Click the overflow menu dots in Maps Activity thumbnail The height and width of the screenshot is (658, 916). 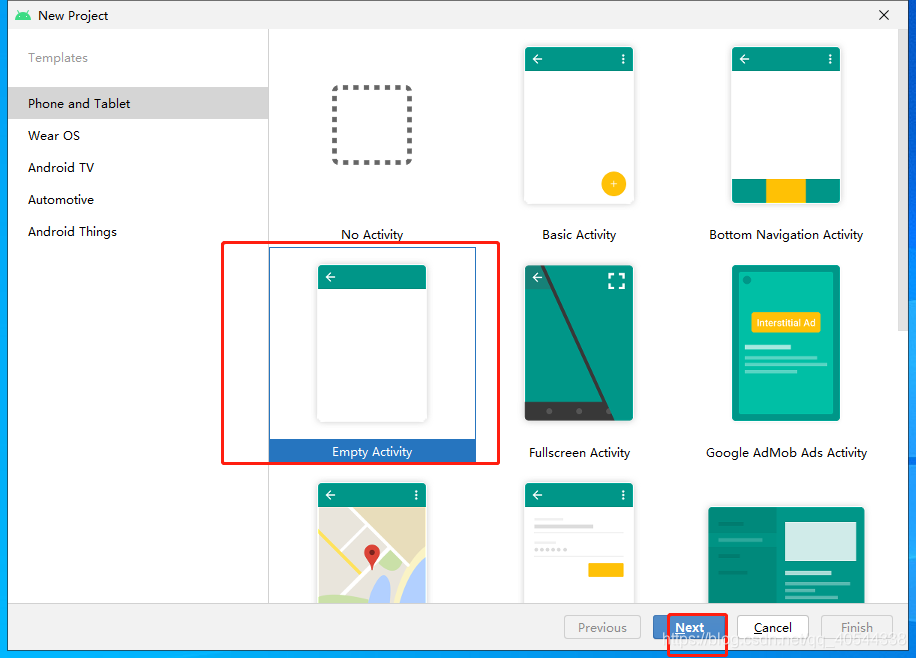(417, 495)
